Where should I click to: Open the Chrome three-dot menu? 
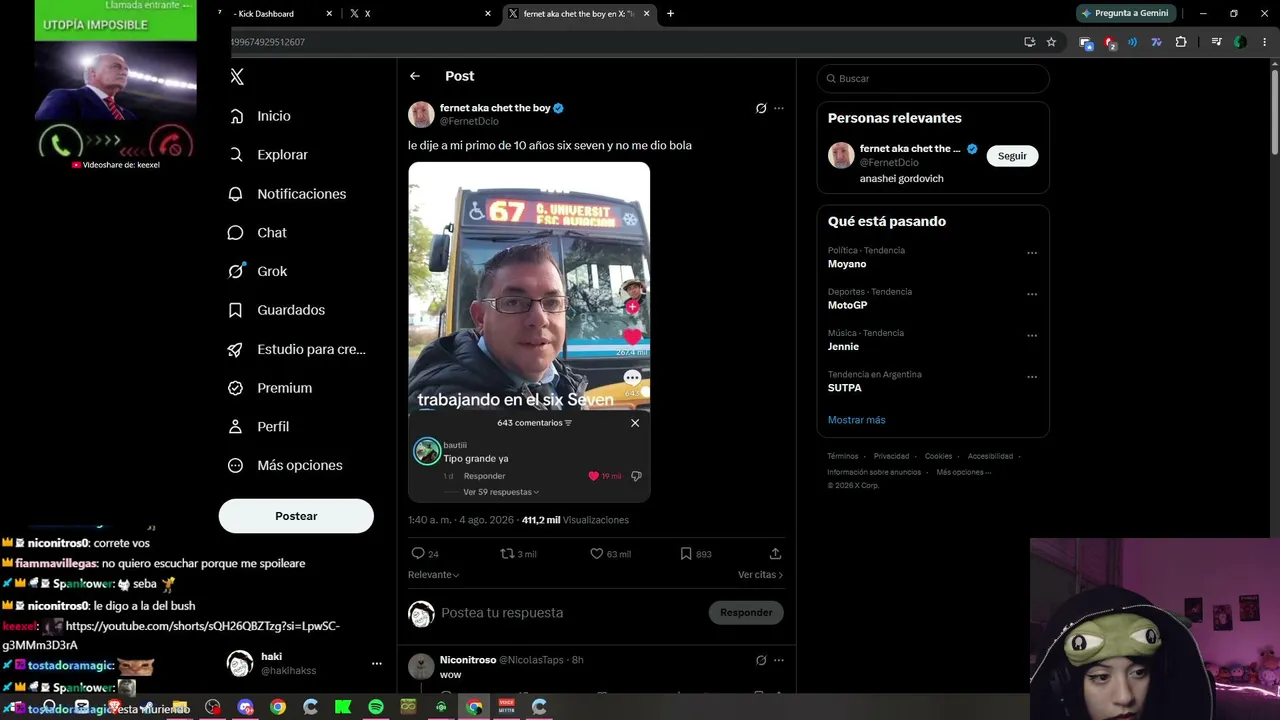1265,42
